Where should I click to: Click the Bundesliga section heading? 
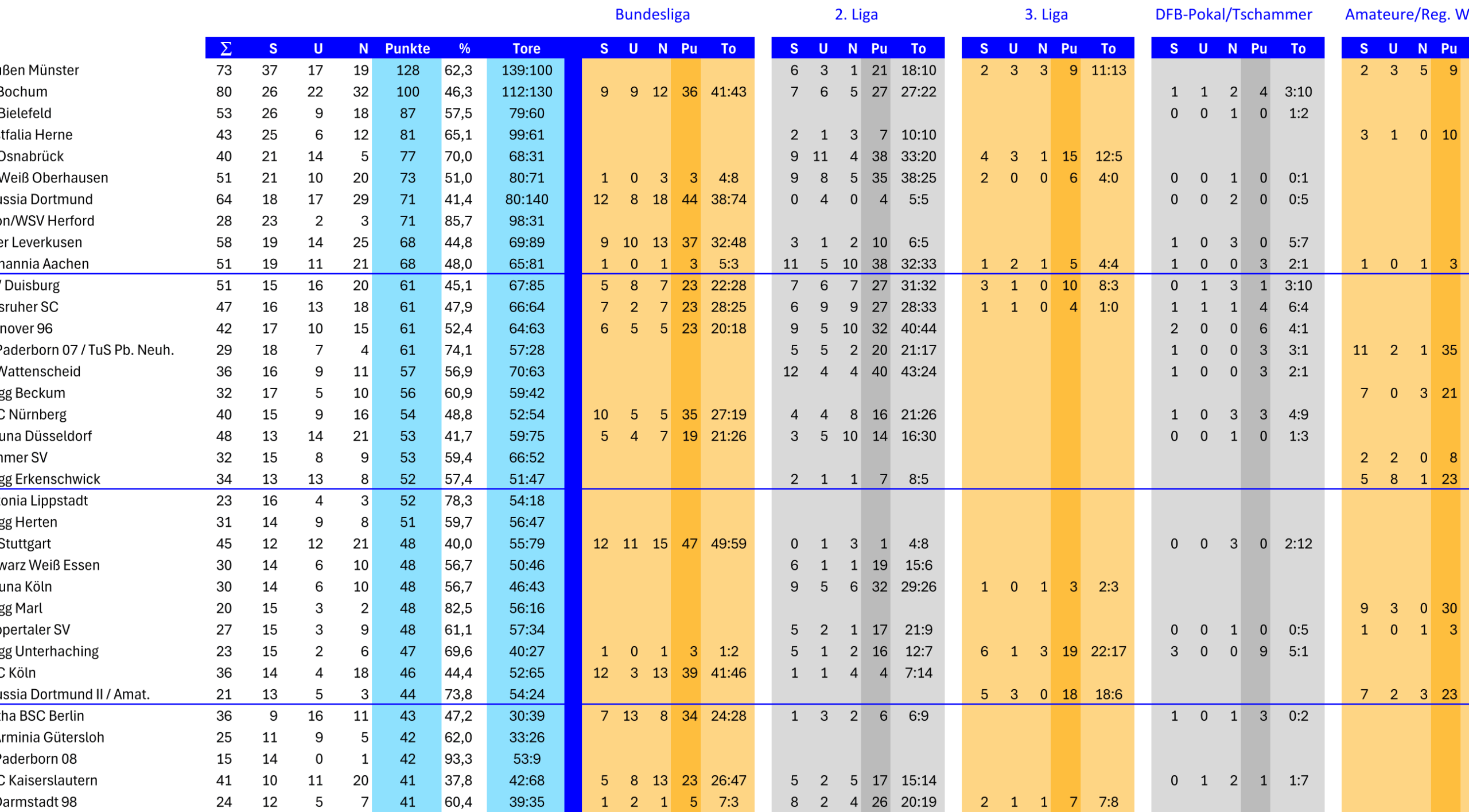tap(652, 14)
